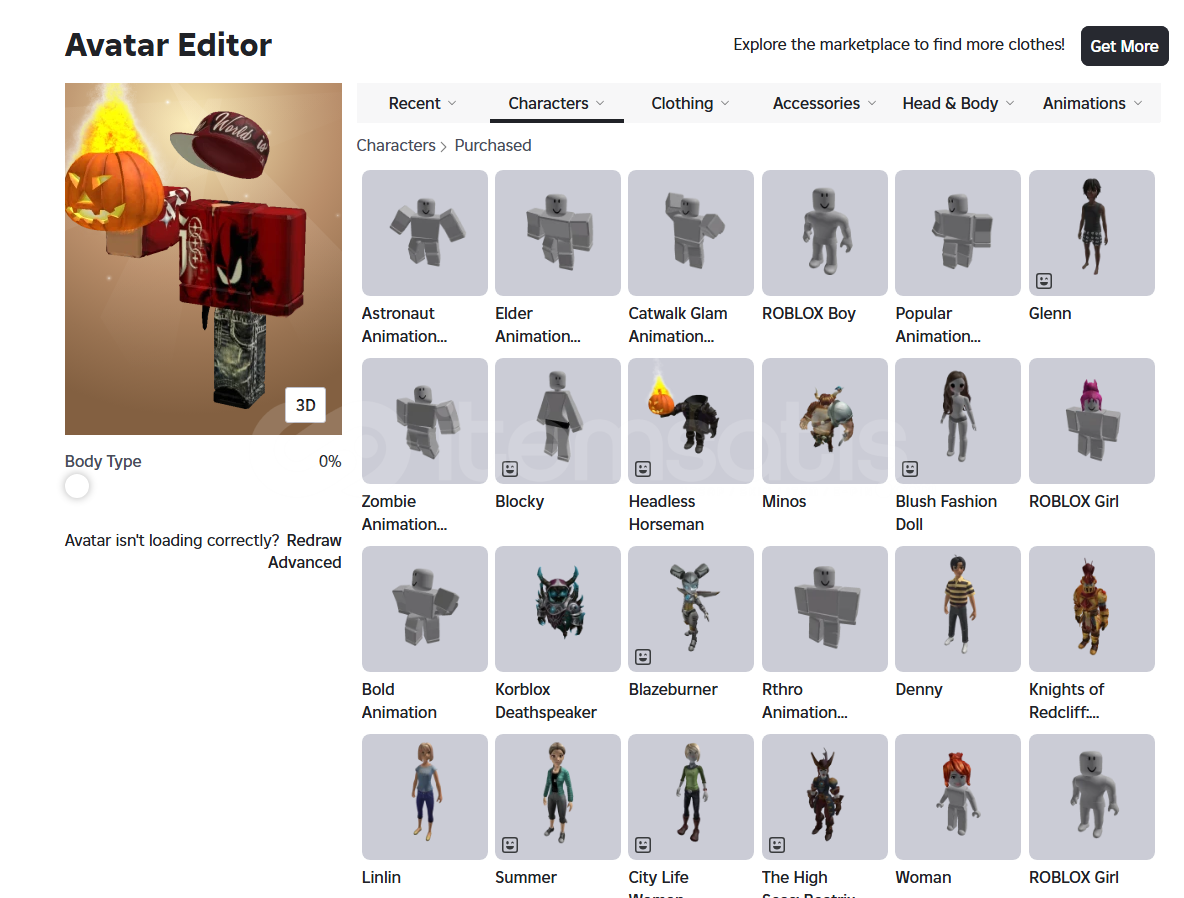This screenshot has height=898, width=1184.
Task: Choose the Minos character thumbnail
Action: pos(825,421)
